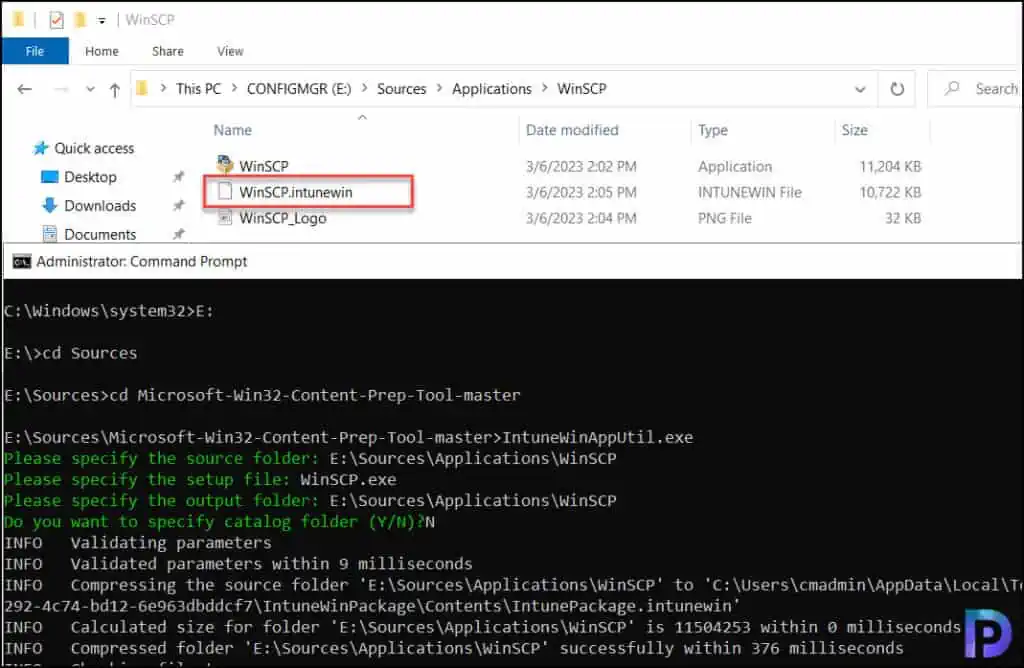Click the quick access toolbar properties icon
The image size is (1024, 668).
57,20
